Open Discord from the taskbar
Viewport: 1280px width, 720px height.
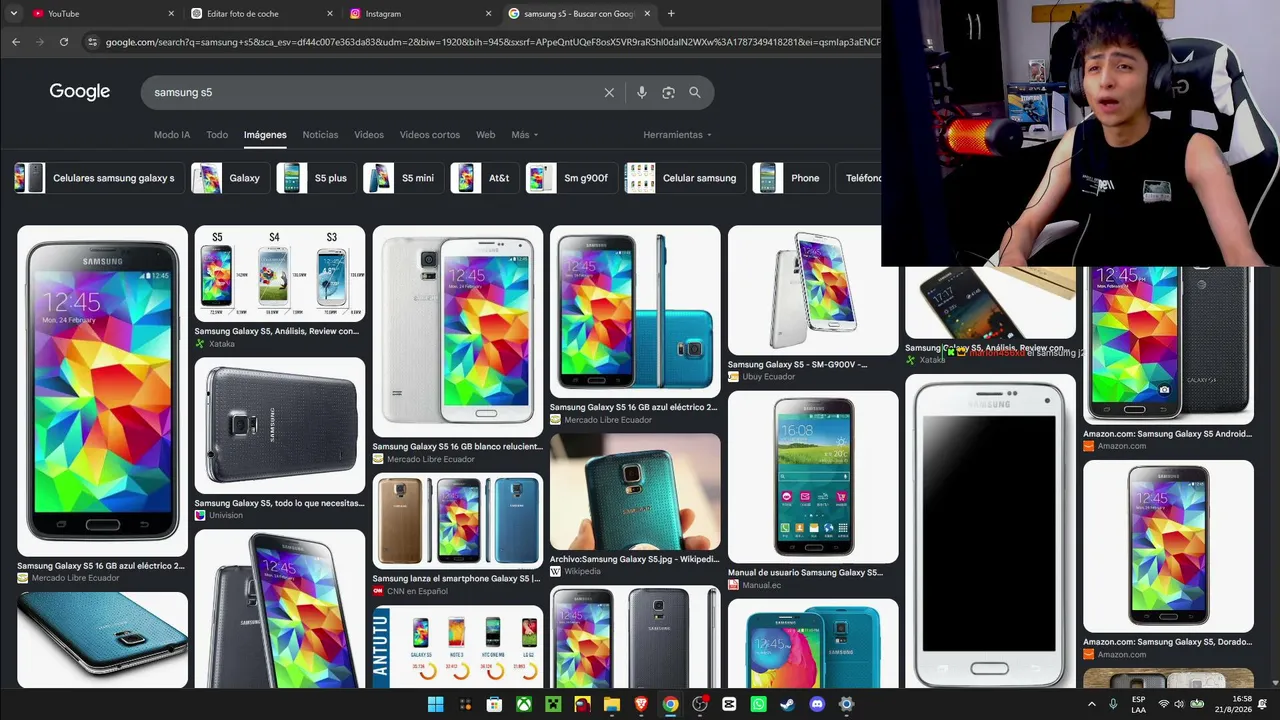pos(817,704)
